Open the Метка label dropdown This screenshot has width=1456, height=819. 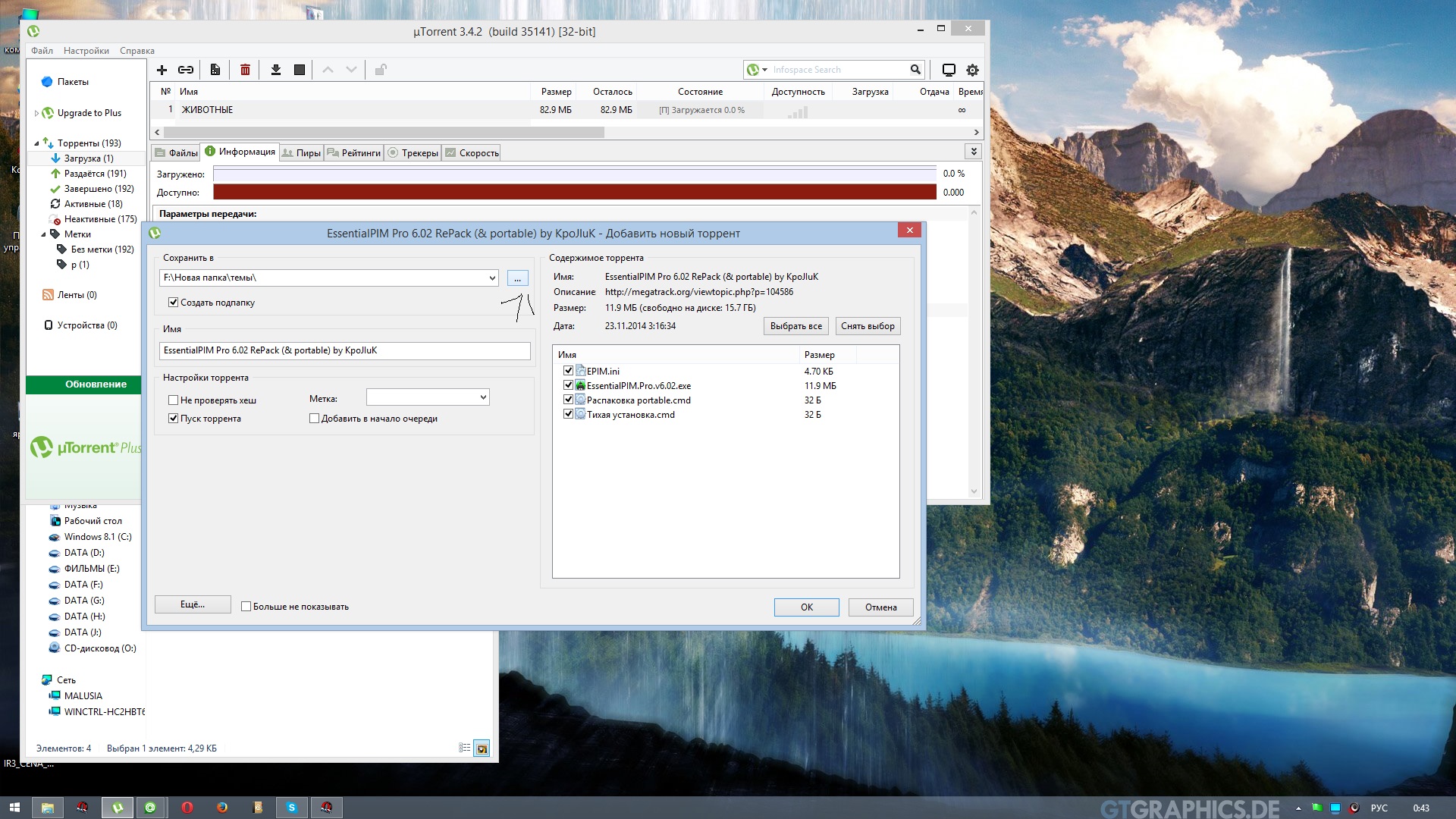[x=483, y=397]
